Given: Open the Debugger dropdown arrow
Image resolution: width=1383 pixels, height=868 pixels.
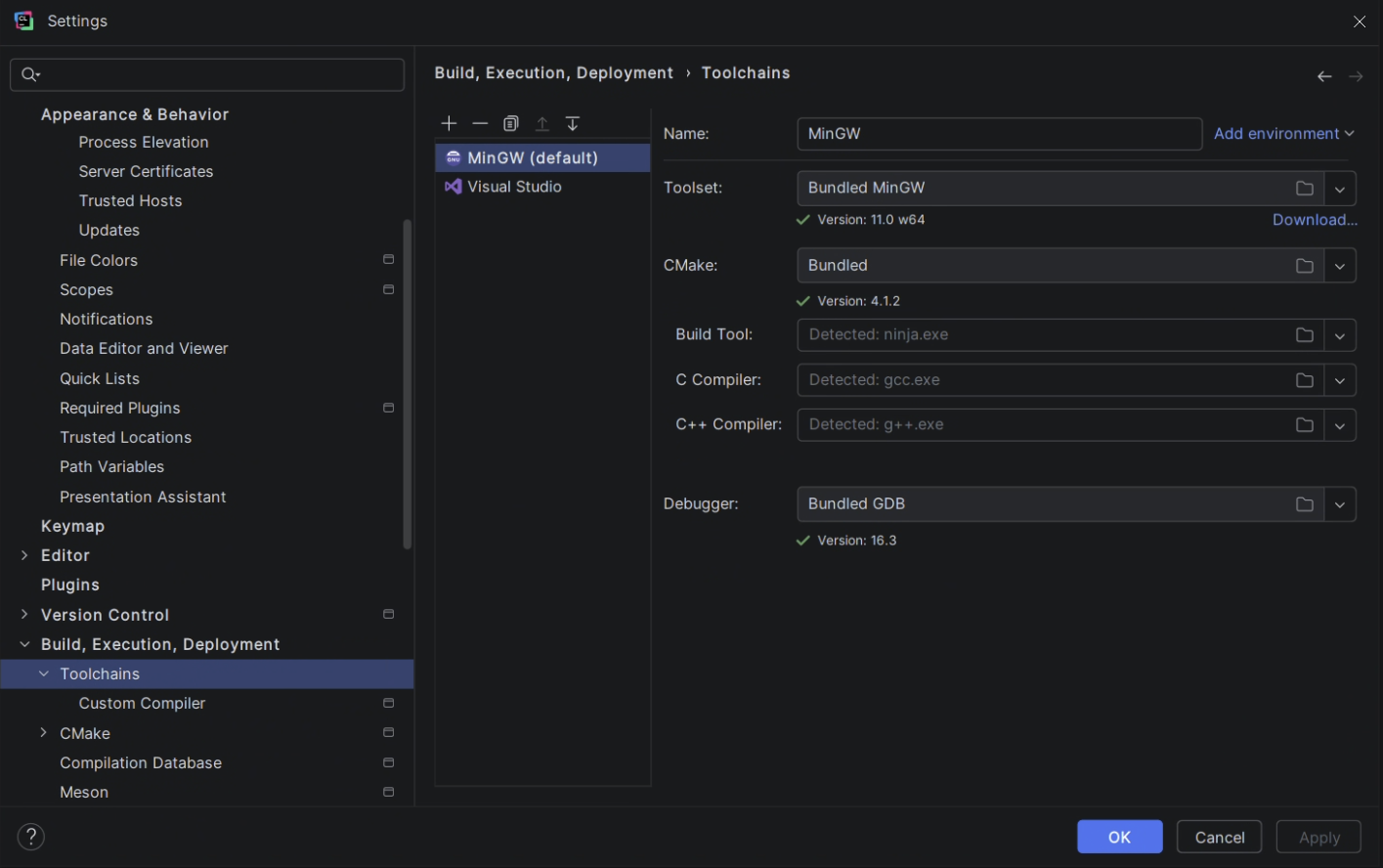Looking at the screenshot, I should click(1340, 504).
